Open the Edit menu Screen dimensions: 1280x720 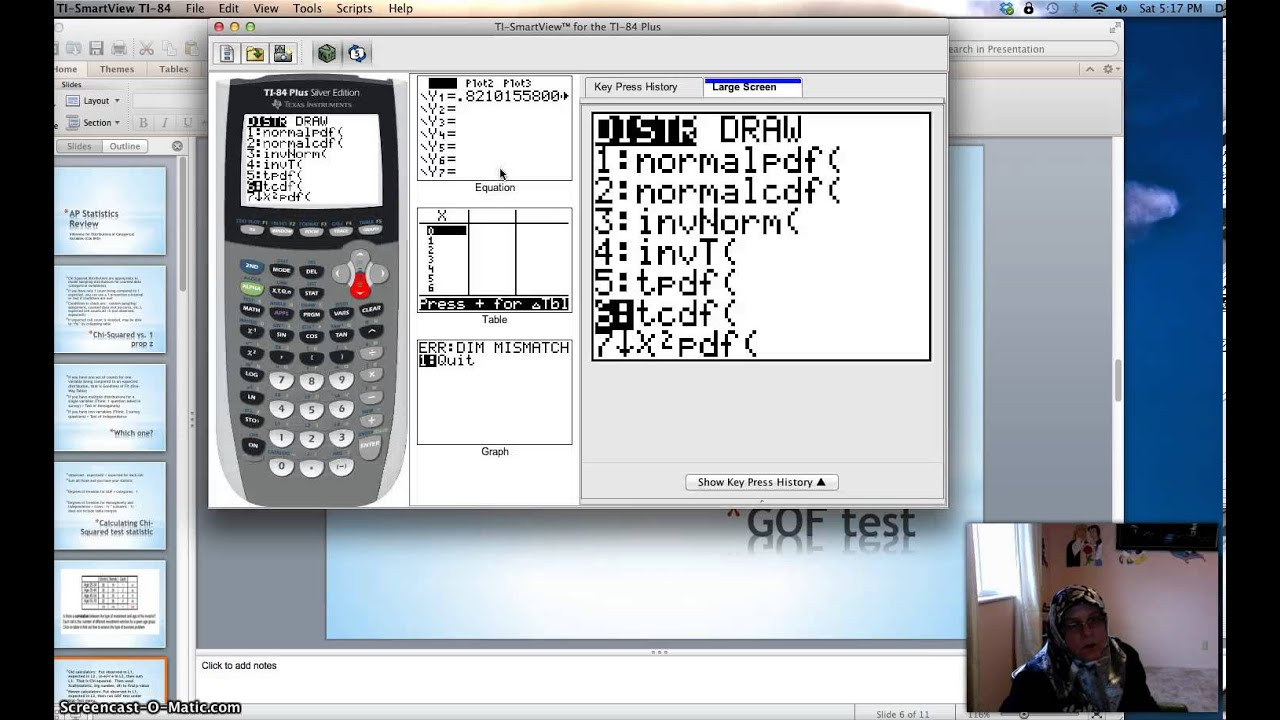tap(229, 8)
